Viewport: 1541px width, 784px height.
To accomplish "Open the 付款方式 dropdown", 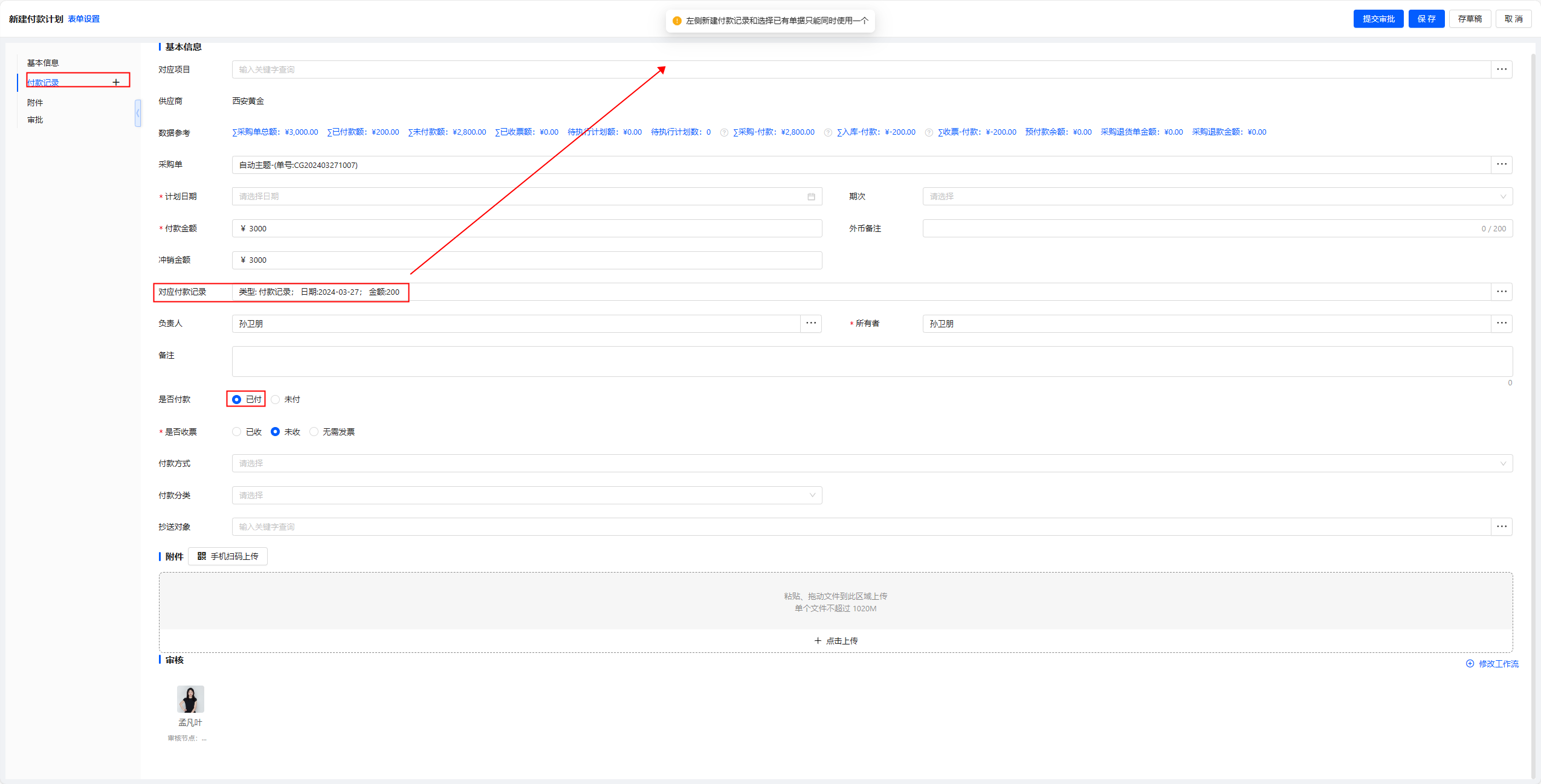I will [872, 464].
